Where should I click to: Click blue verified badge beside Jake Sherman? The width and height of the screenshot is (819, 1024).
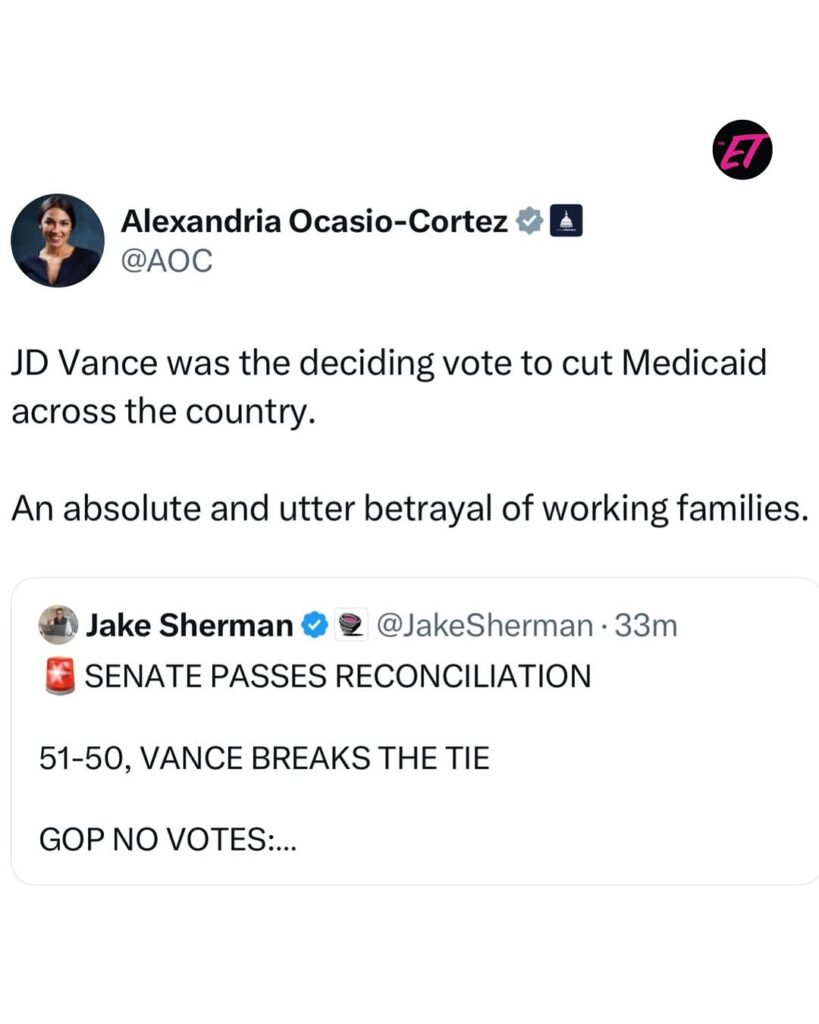click(314, 626)
